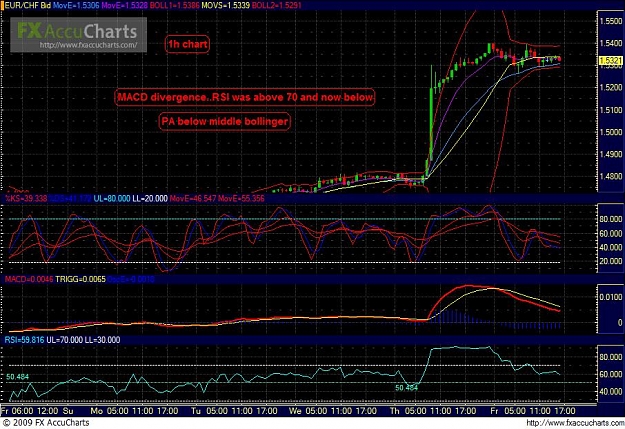The image size is (625, 429).
Task: Click the %KS=39.338 stochastic value
Action: [x=26, y=198]
